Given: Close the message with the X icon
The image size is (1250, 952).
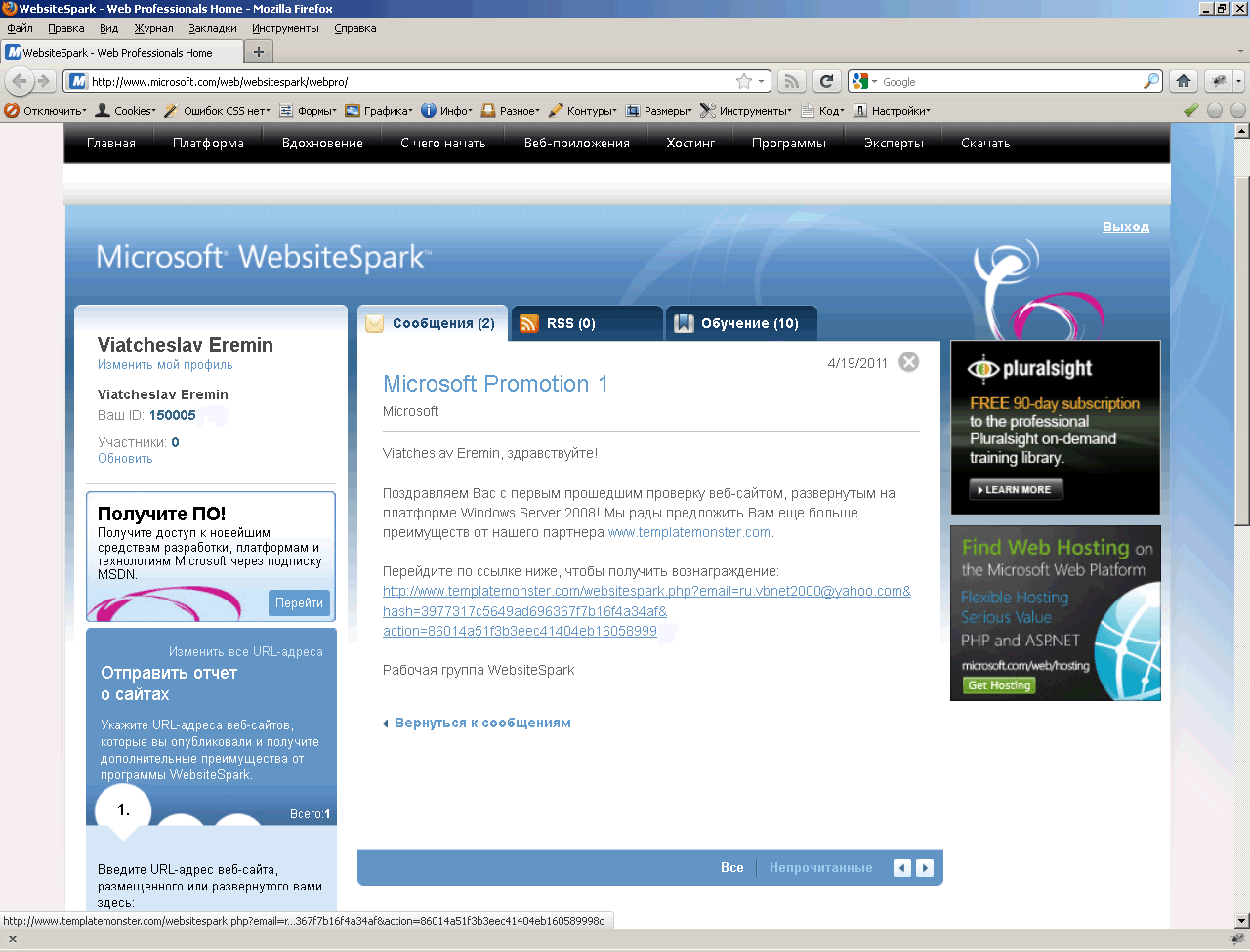Looking at the screenshot, I should [909, 362].
